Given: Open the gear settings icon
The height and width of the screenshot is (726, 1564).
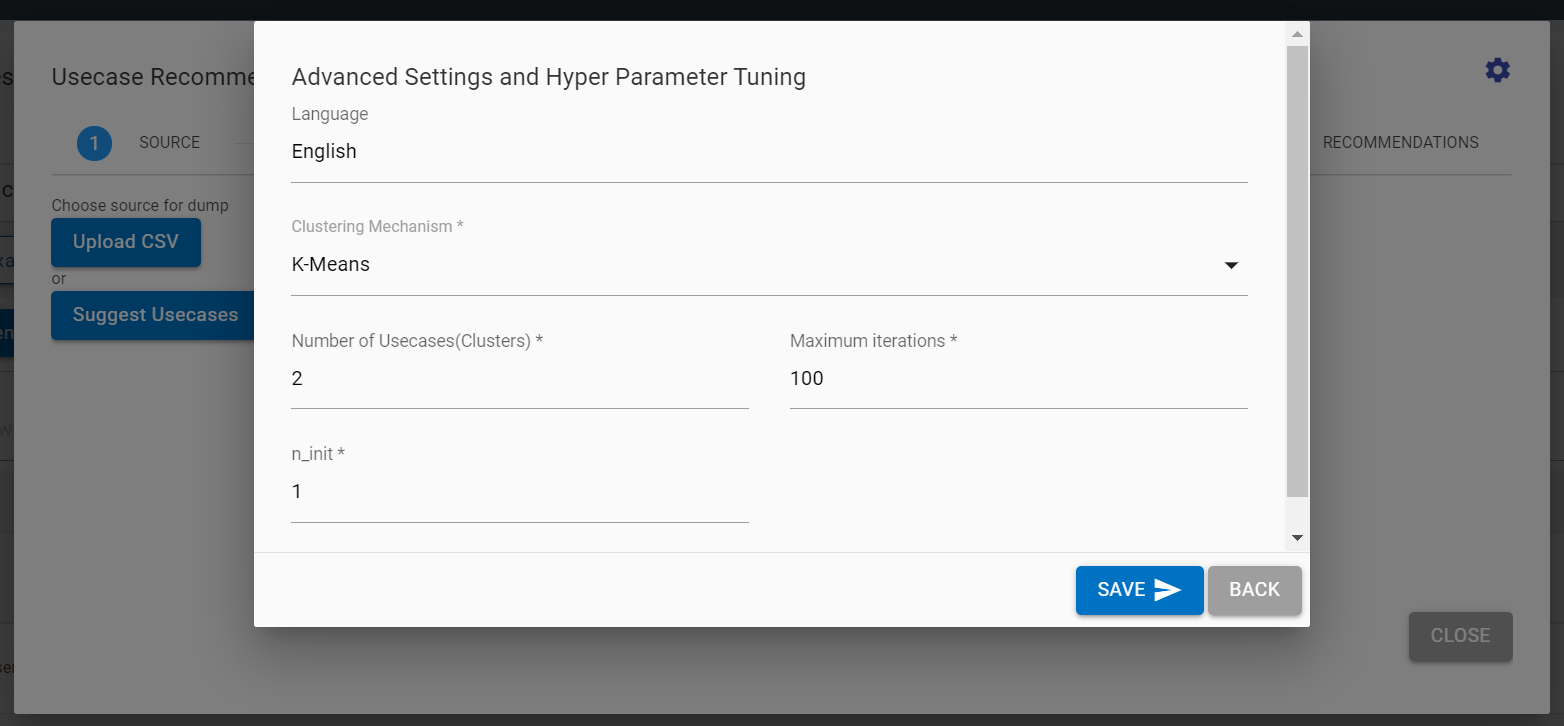Looking at the screenshot, I should click(x=1497, y=70).
